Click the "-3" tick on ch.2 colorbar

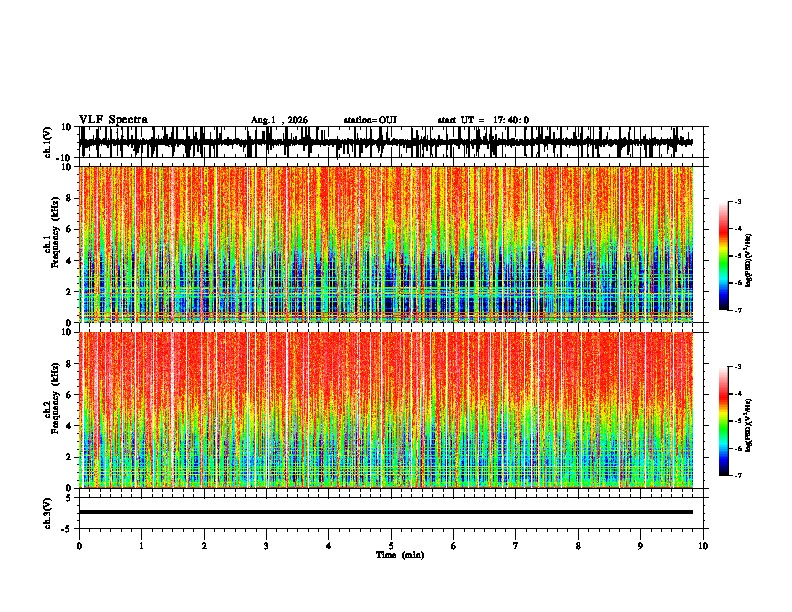point(737,367)
